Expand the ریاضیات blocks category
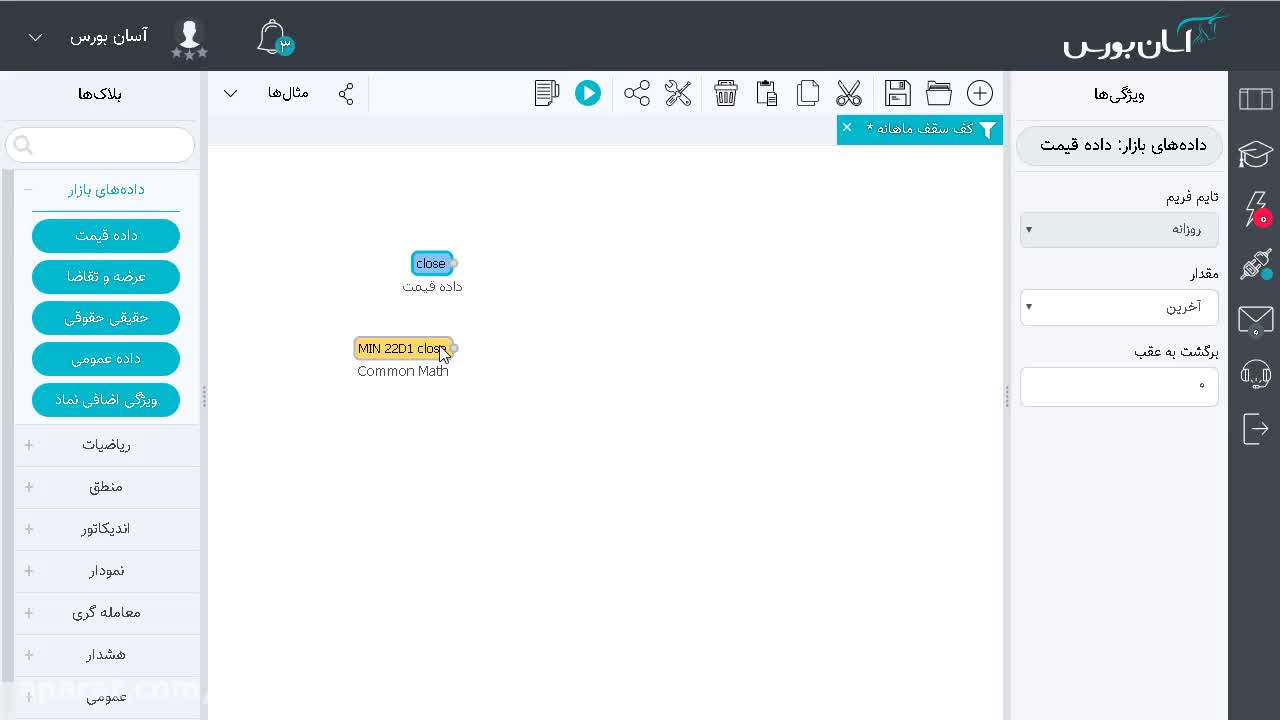Screen dimensions: 1280x720 [106, 445]
